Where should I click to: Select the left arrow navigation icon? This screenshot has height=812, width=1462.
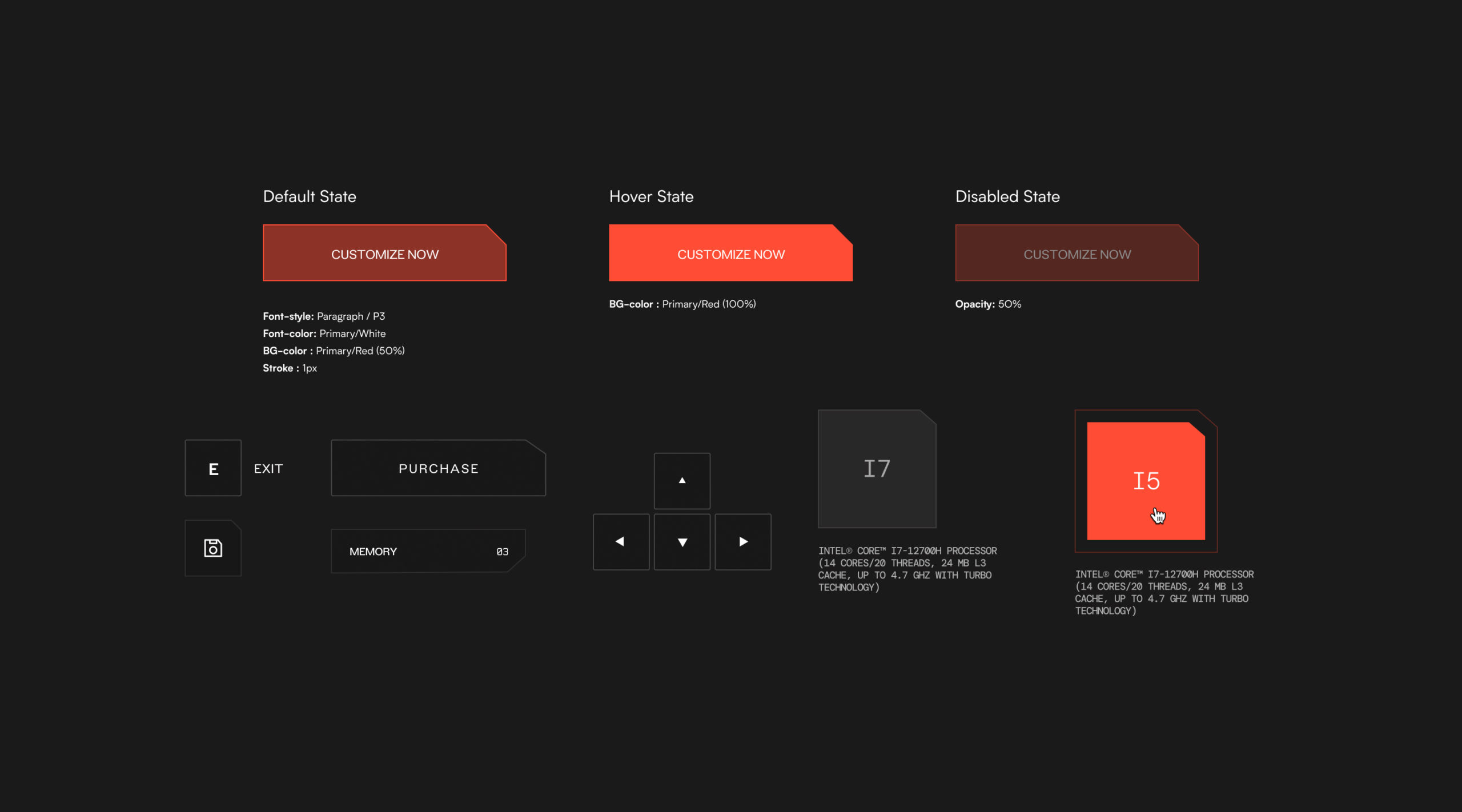point(621,541)
